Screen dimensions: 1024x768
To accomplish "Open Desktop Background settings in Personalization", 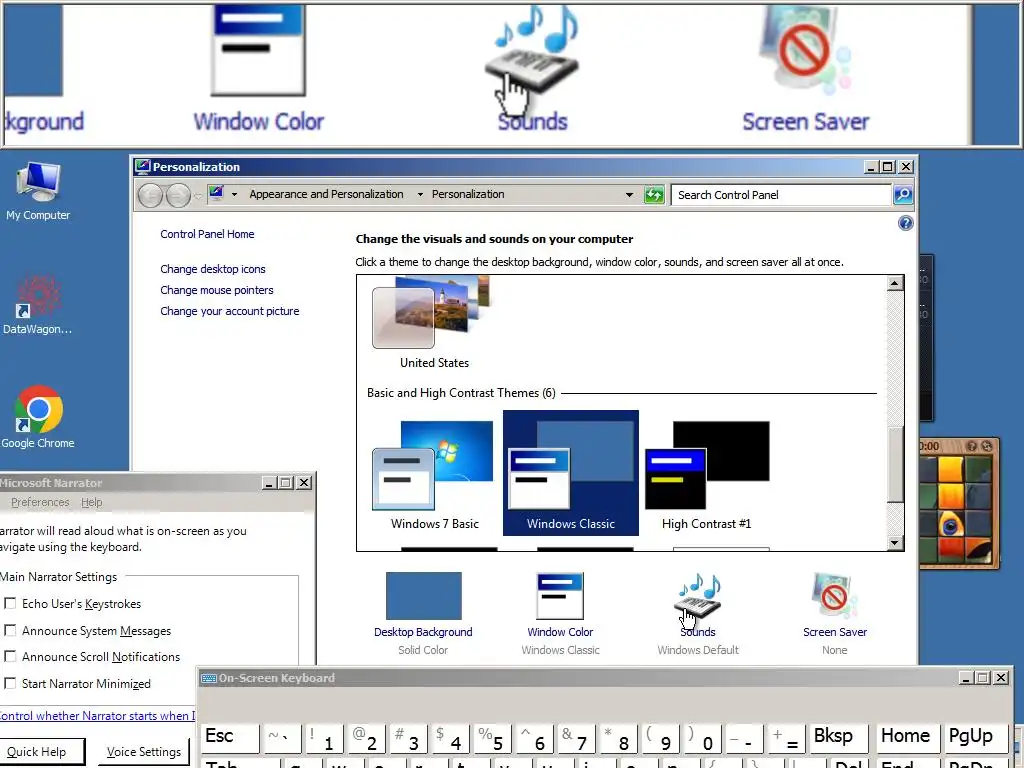I will pyautogui.click(x=423, y=613).
